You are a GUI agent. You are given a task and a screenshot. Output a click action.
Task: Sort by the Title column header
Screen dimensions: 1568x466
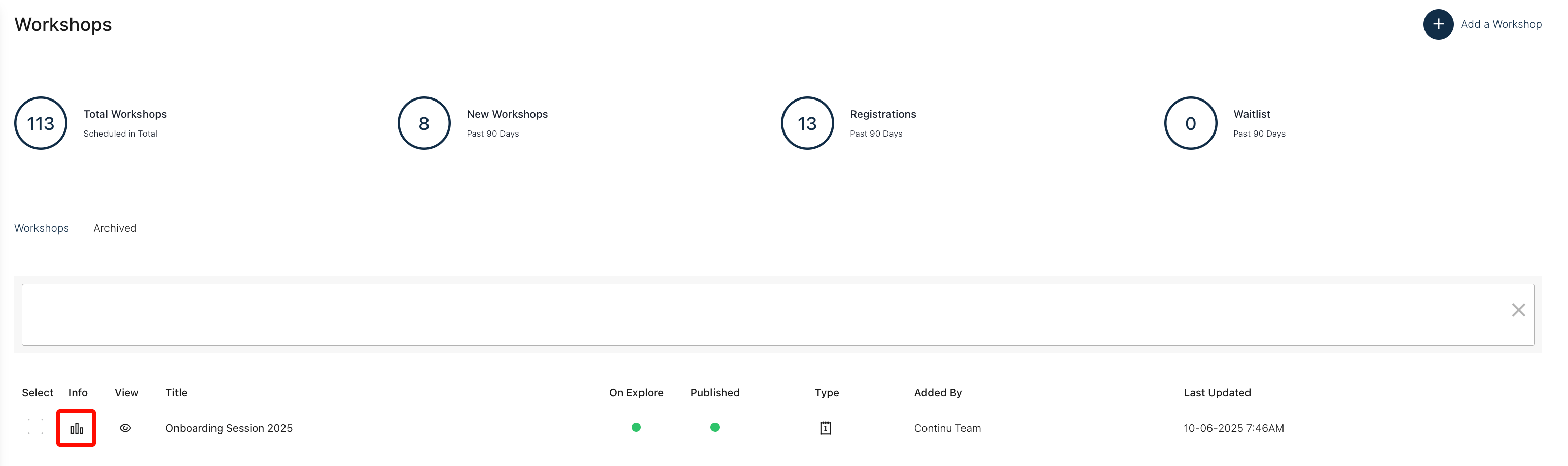pyautogui.click(x=176, y=393)
